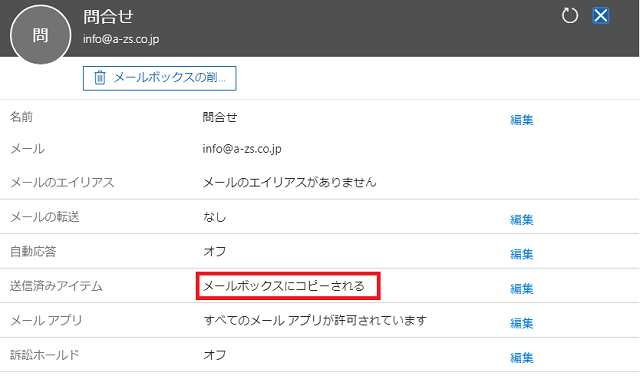
Task: Edit 送信済みアイテム setting
Action: click(x=522, y=289)
